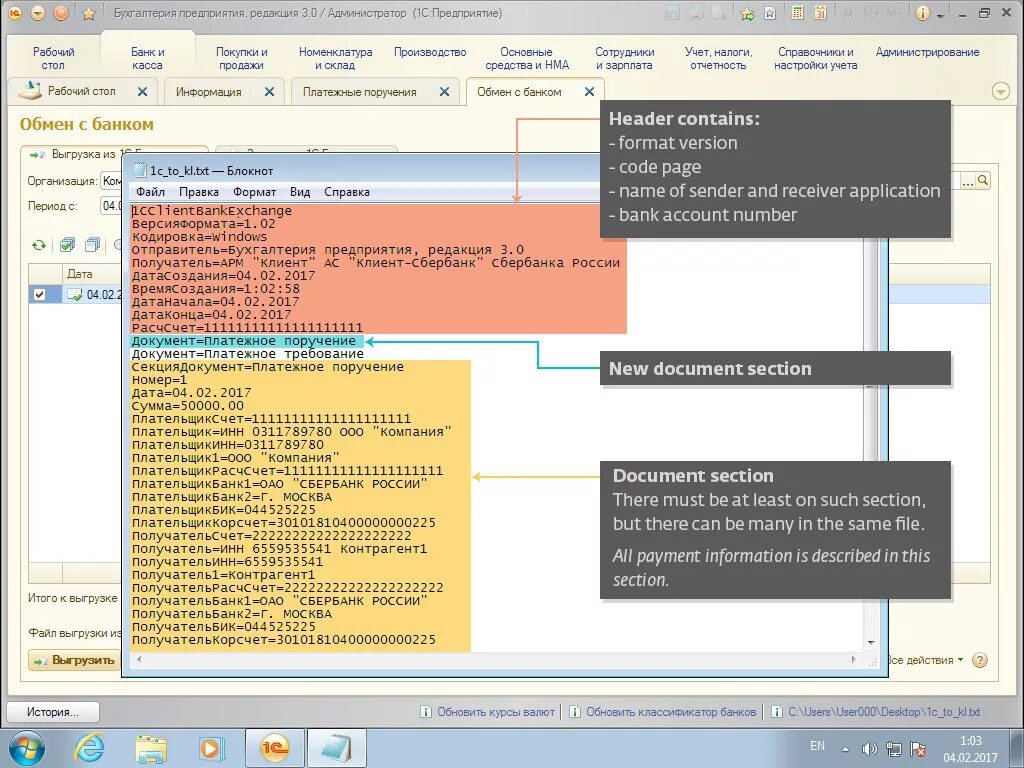
Task: Open the Формат menu in Notepad
Action: (254, 192)
